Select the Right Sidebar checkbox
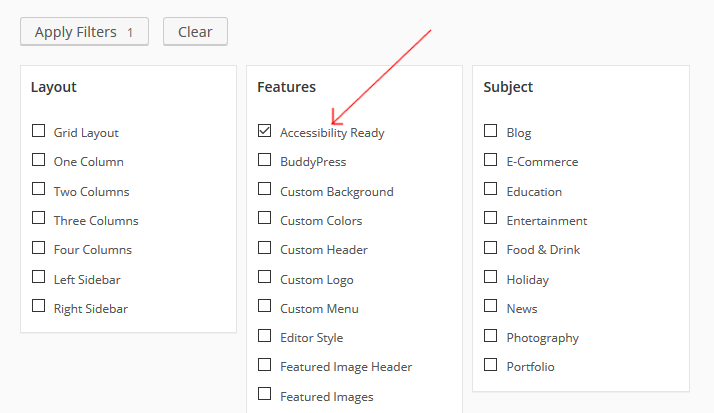Viewport: 714px width, 413px height. [x=39, y=306]
